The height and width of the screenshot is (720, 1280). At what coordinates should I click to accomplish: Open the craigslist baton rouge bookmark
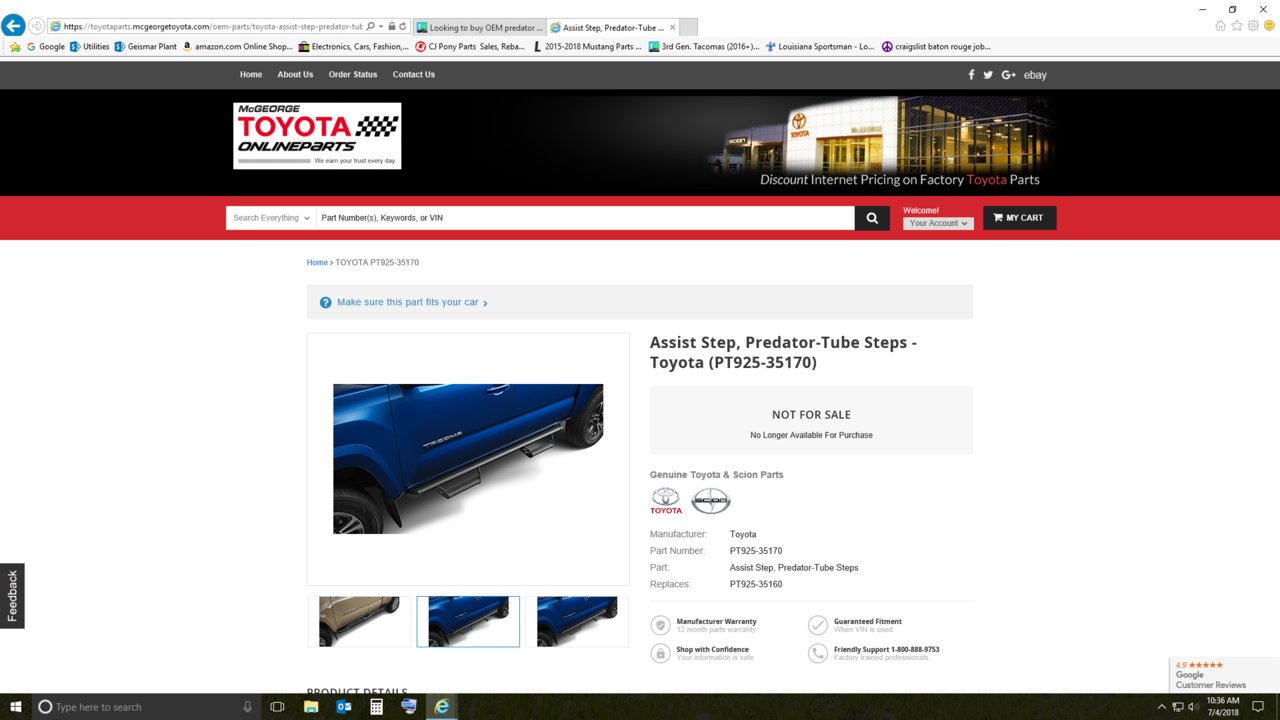click(936, 47)
